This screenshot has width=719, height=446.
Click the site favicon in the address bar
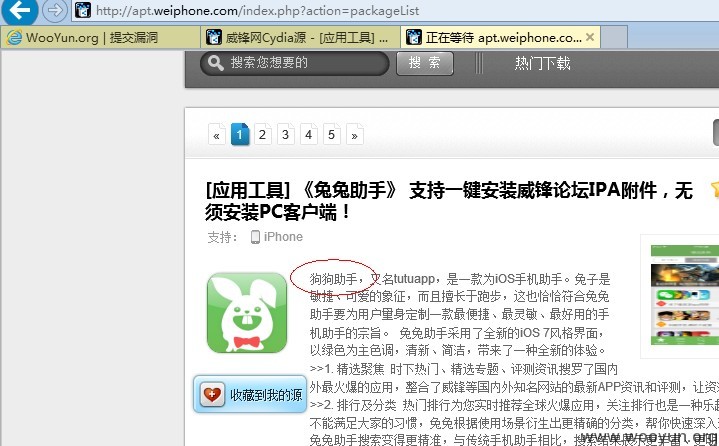coord(83,10)
